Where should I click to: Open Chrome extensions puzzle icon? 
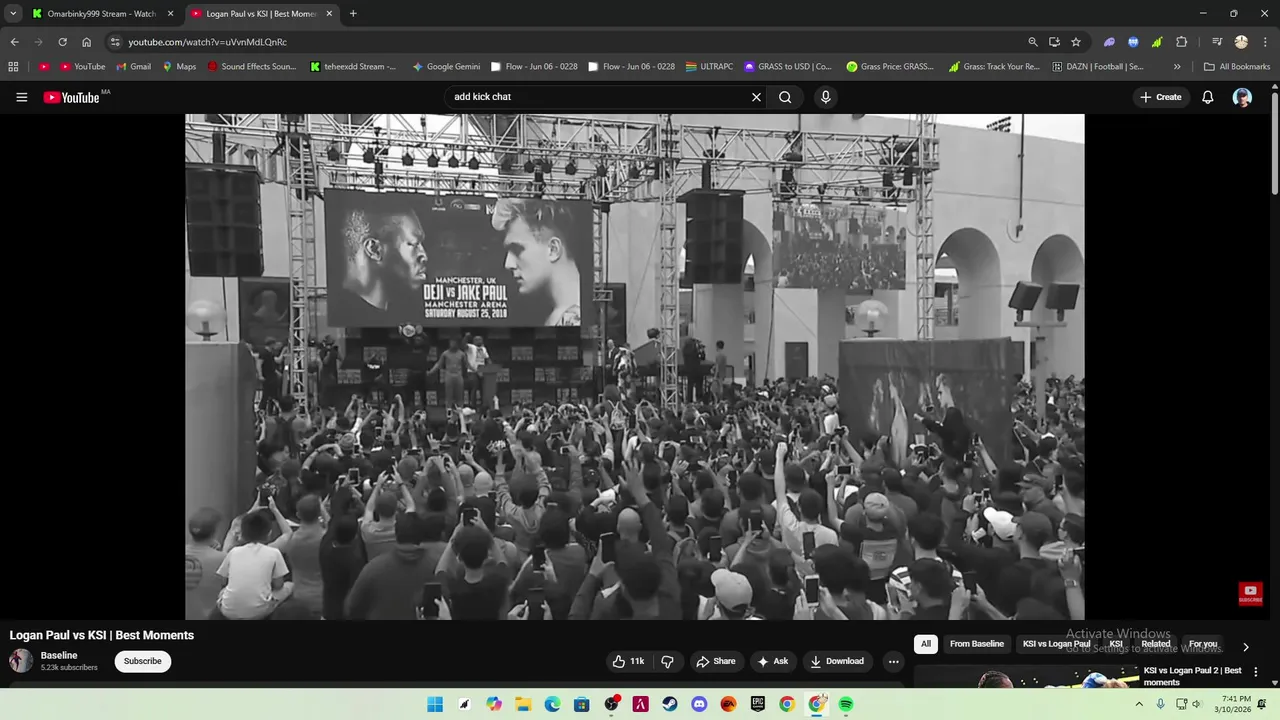[1181, 42]
